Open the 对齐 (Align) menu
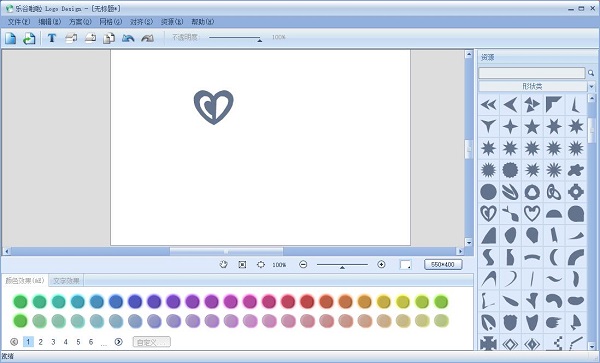Image resolution: width=600 pixels, height=363 pixels. (x=141, y=22)
